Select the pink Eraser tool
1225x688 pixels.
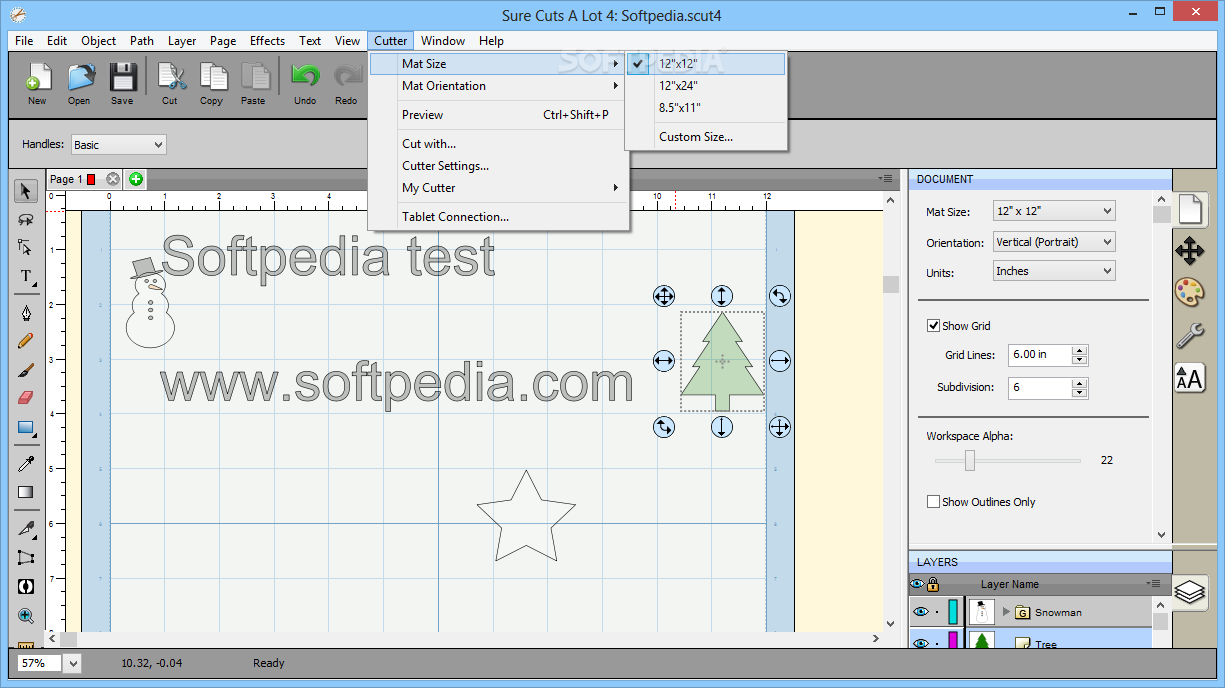[26, 397]
